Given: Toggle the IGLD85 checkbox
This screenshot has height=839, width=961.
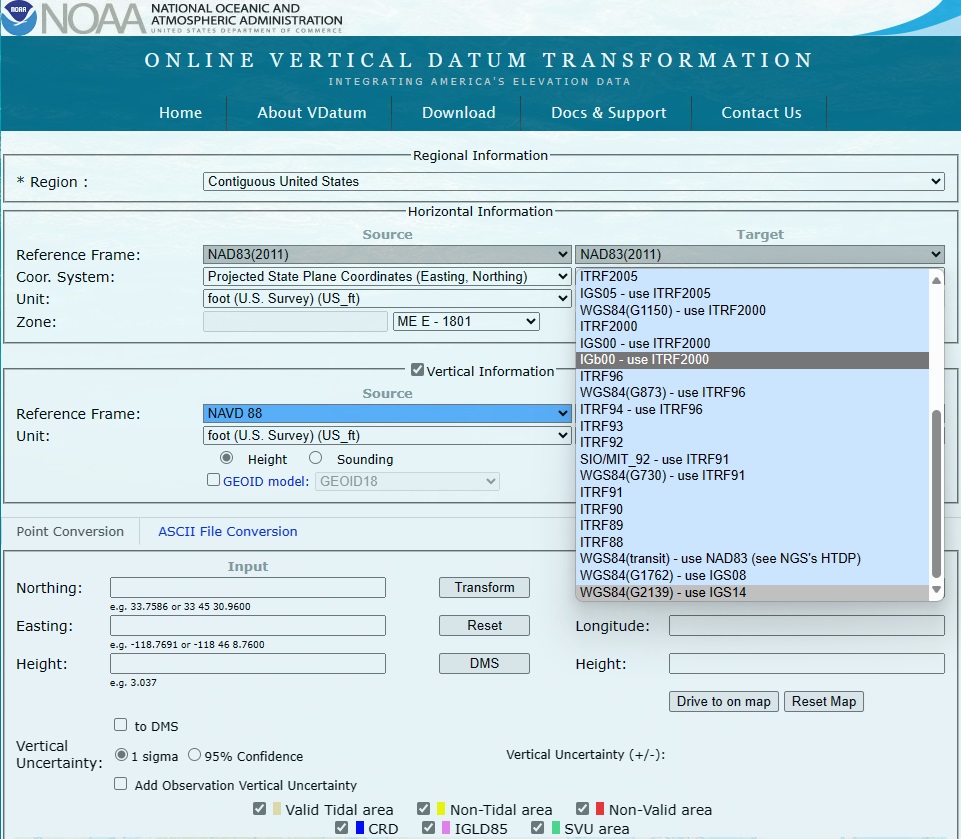Looking at the screenshot, I should [428, 827].
